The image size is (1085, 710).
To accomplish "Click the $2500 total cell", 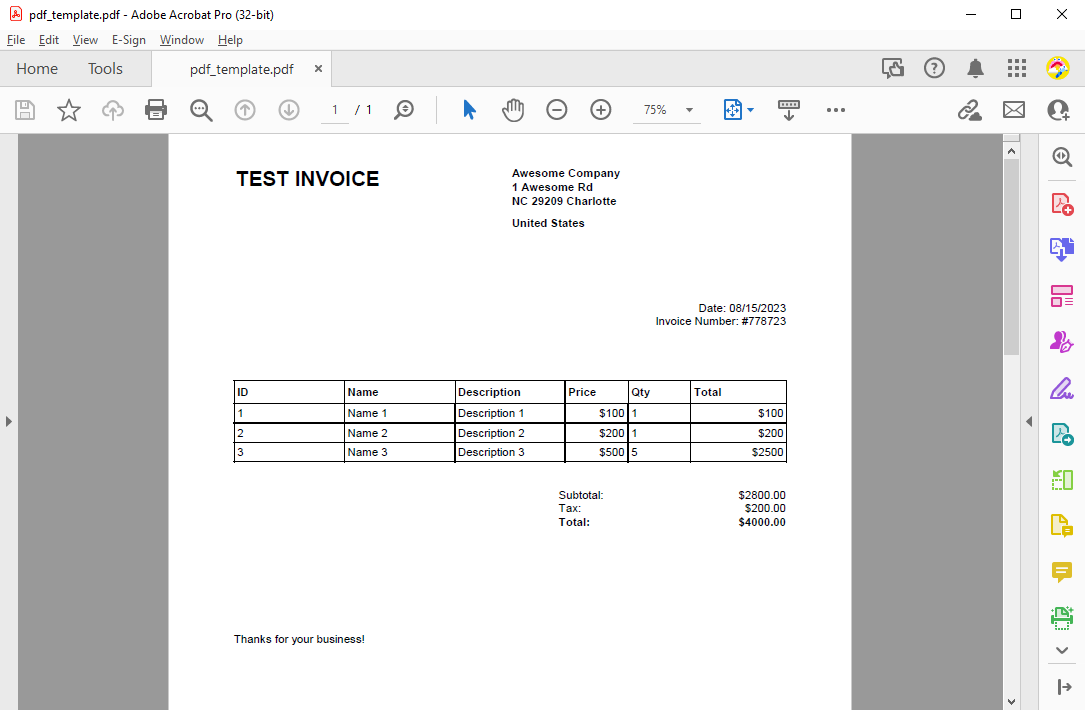I will (x=738, y=452).
